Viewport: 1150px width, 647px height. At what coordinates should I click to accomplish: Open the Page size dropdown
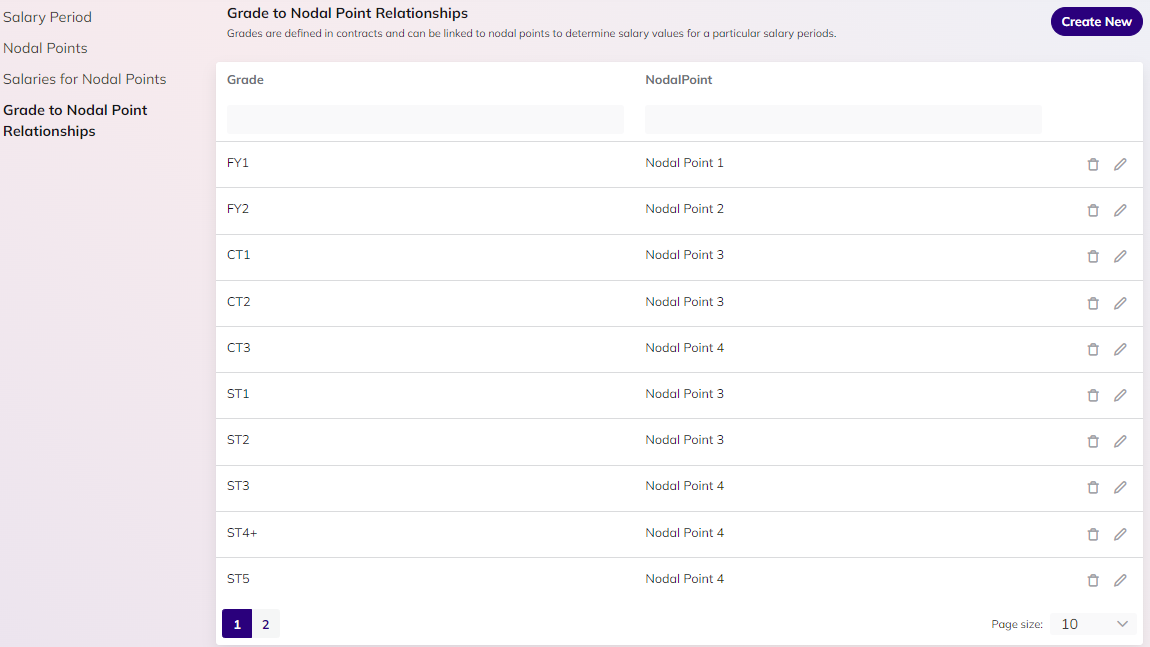pyautogui.click(x=1094, y=624)
